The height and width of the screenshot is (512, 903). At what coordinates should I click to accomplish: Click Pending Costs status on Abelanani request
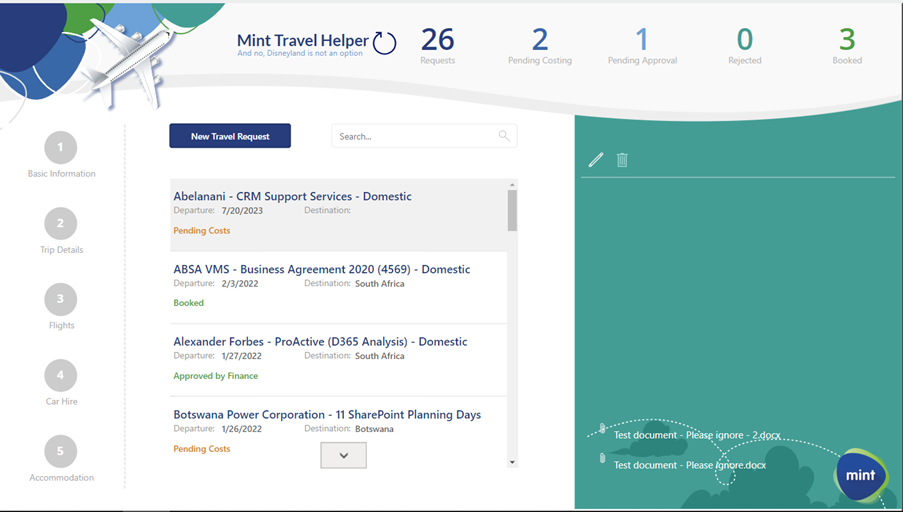tap(202, 230)
